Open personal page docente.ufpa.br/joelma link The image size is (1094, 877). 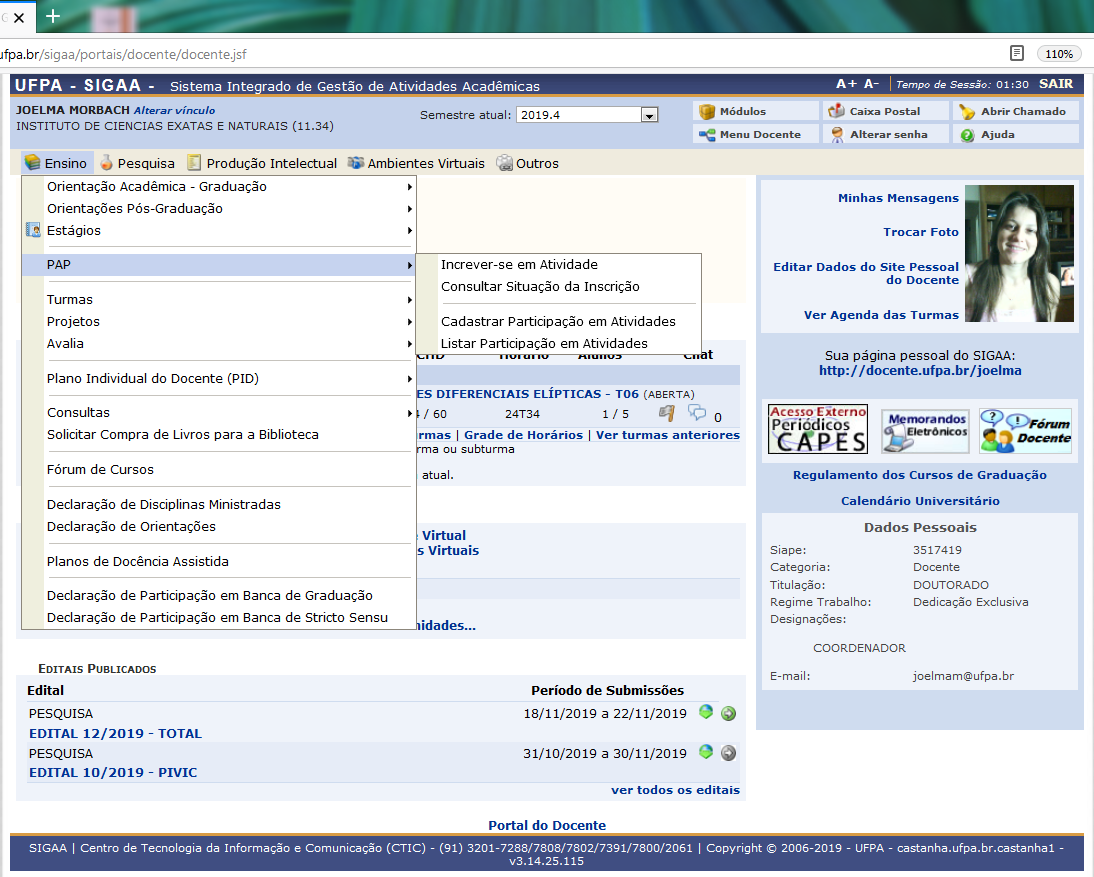920,370
